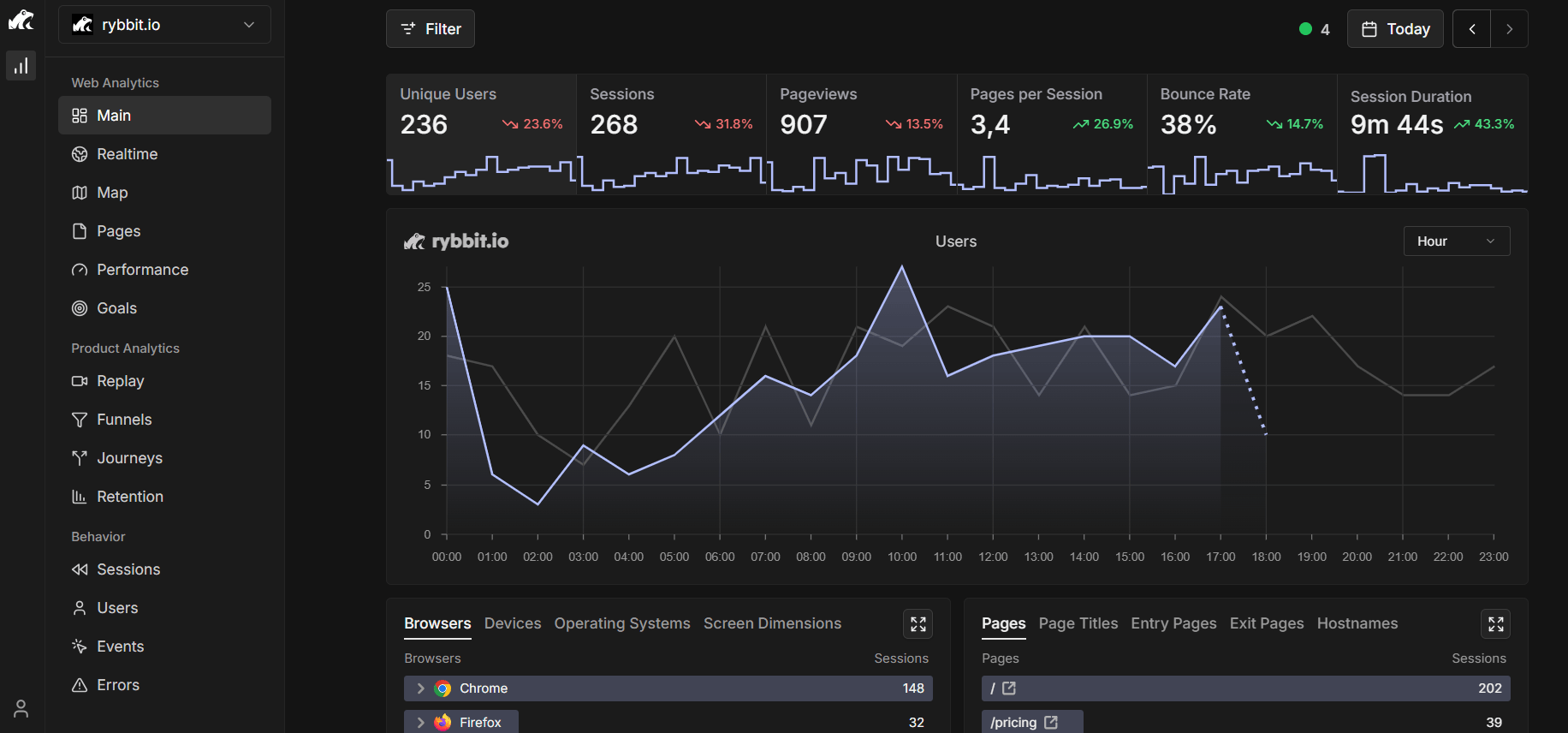Open the Today date picker
Viewport: 1568px width, 733px height.
point(1394,29)
